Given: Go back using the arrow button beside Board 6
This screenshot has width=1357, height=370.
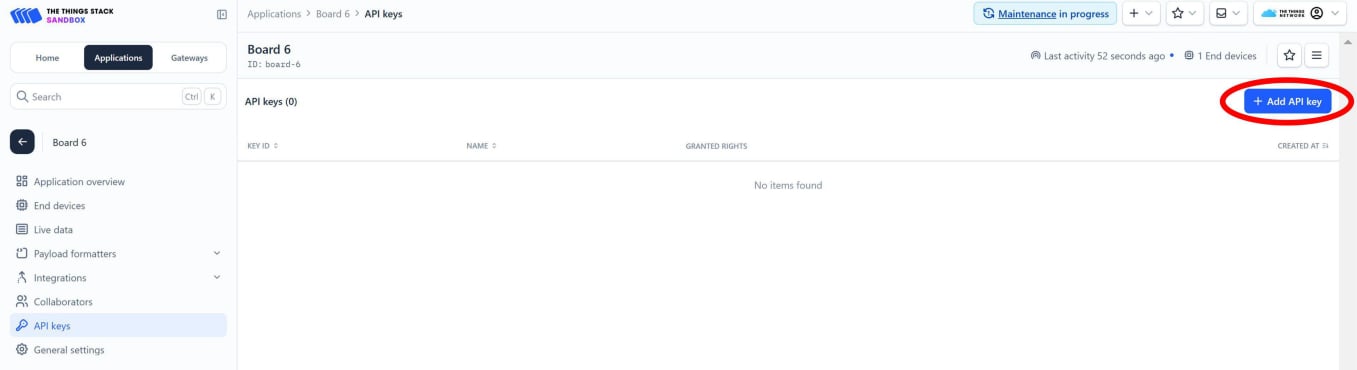Looking at the screenshot, I should point(22,142).
